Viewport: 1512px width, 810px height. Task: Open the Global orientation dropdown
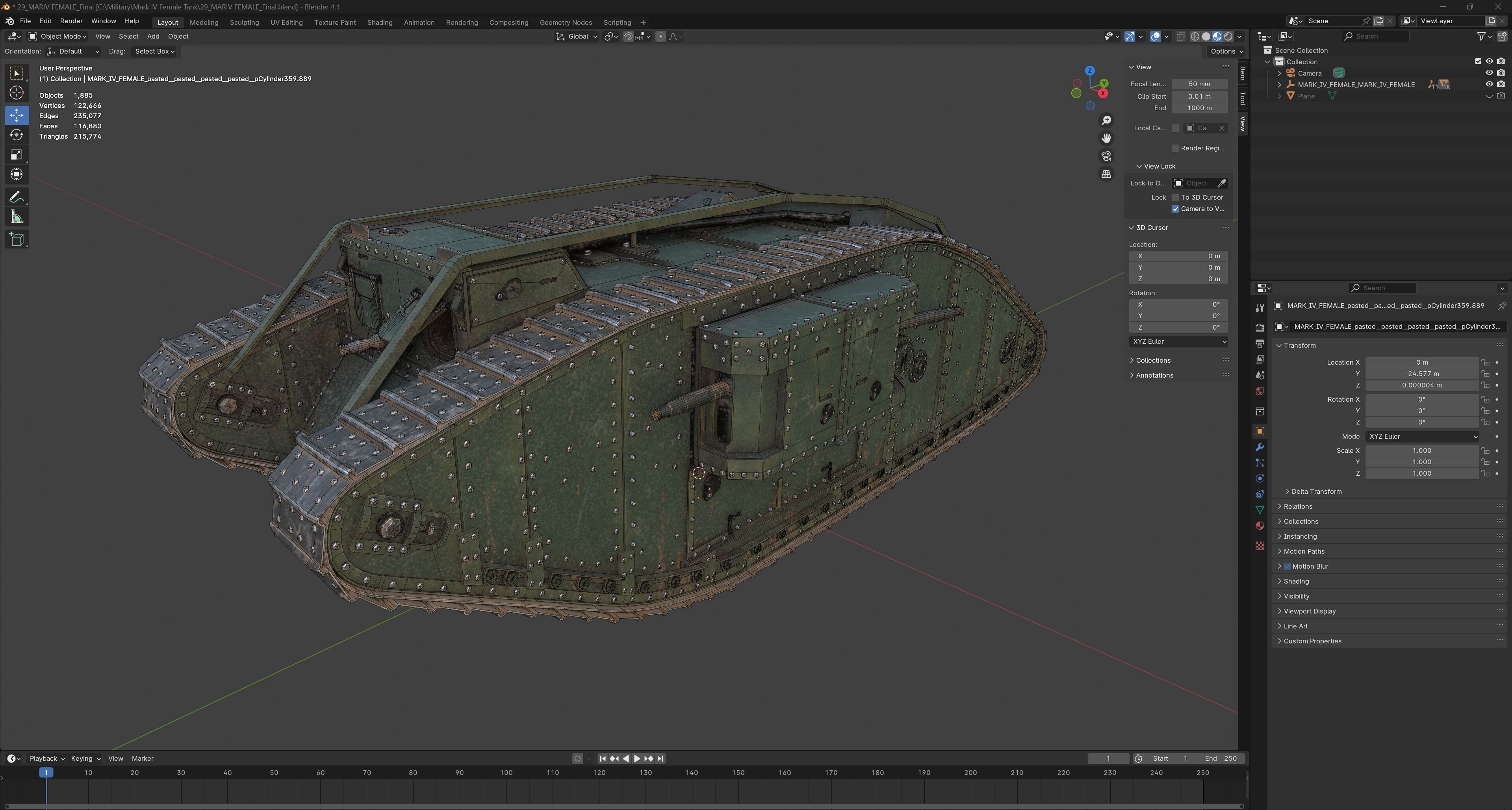pos(576,36)
